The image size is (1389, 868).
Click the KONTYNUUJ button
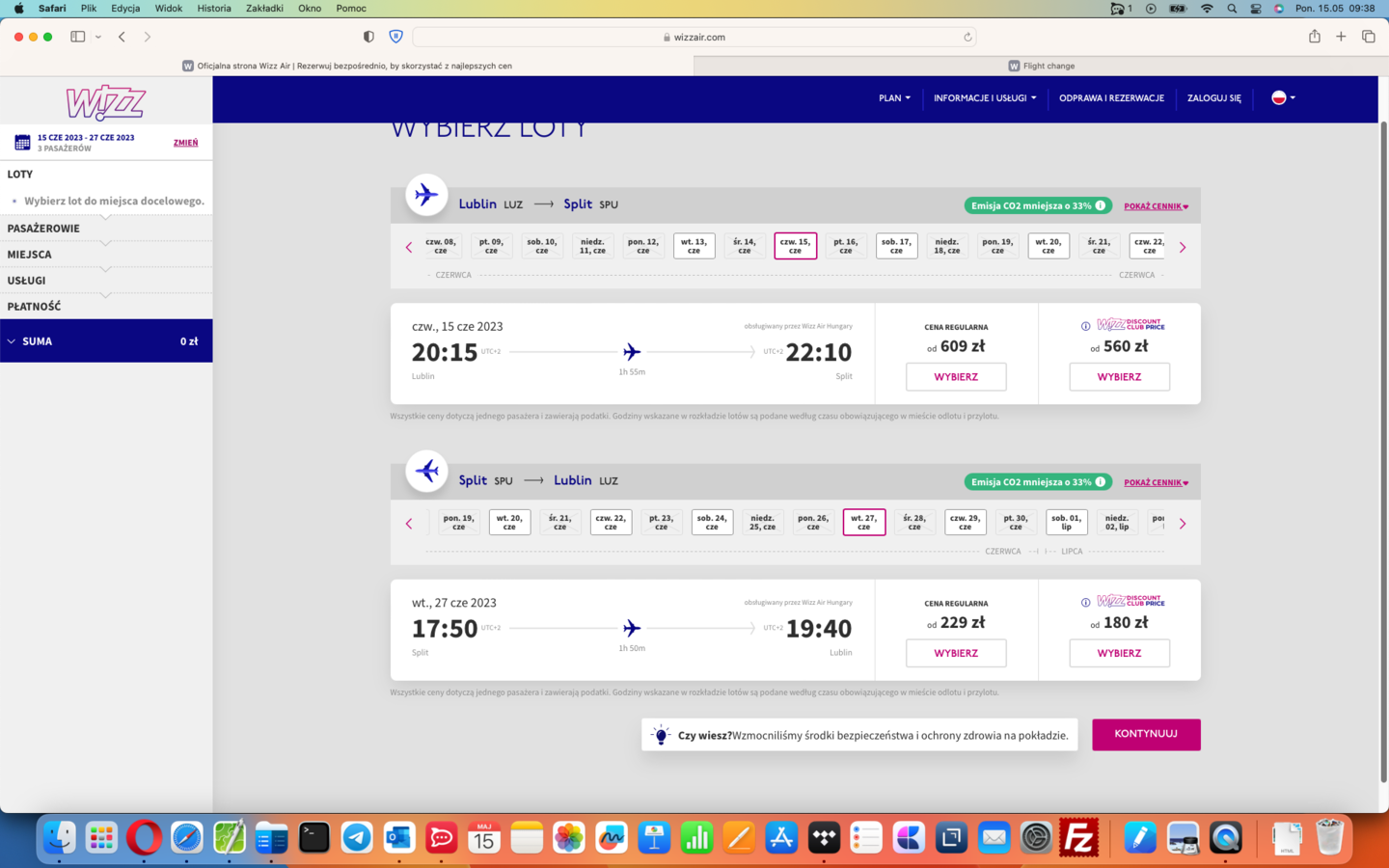(x=1146, y=734)
